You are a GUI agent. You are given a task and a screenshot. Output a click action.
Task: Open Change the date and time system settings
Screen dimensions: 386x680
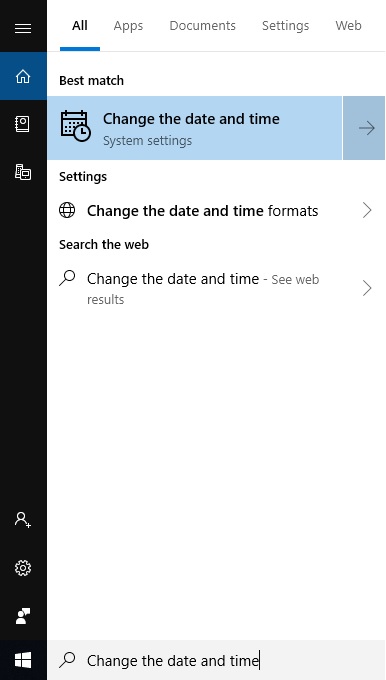[x=195, y=128]
